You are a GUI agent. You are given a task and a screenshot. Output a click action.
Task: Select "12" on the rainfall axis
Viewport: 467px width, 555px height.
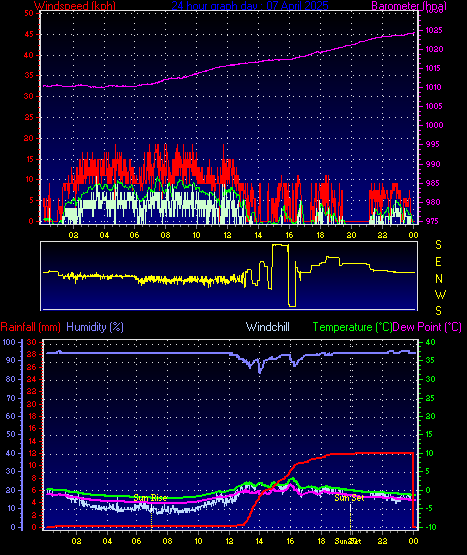point(32,453)
